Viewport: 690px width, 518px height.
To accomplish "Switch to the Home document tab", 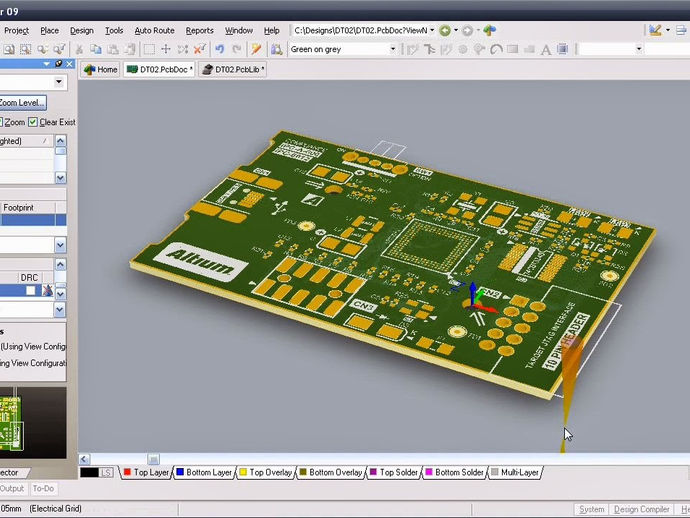I will point(100,70).
